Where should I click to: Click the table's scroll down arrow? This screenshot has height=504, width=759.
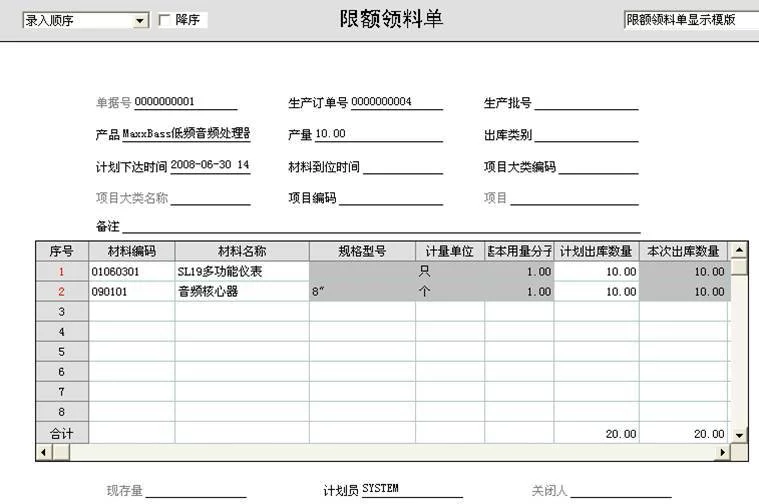coord(739,435)
